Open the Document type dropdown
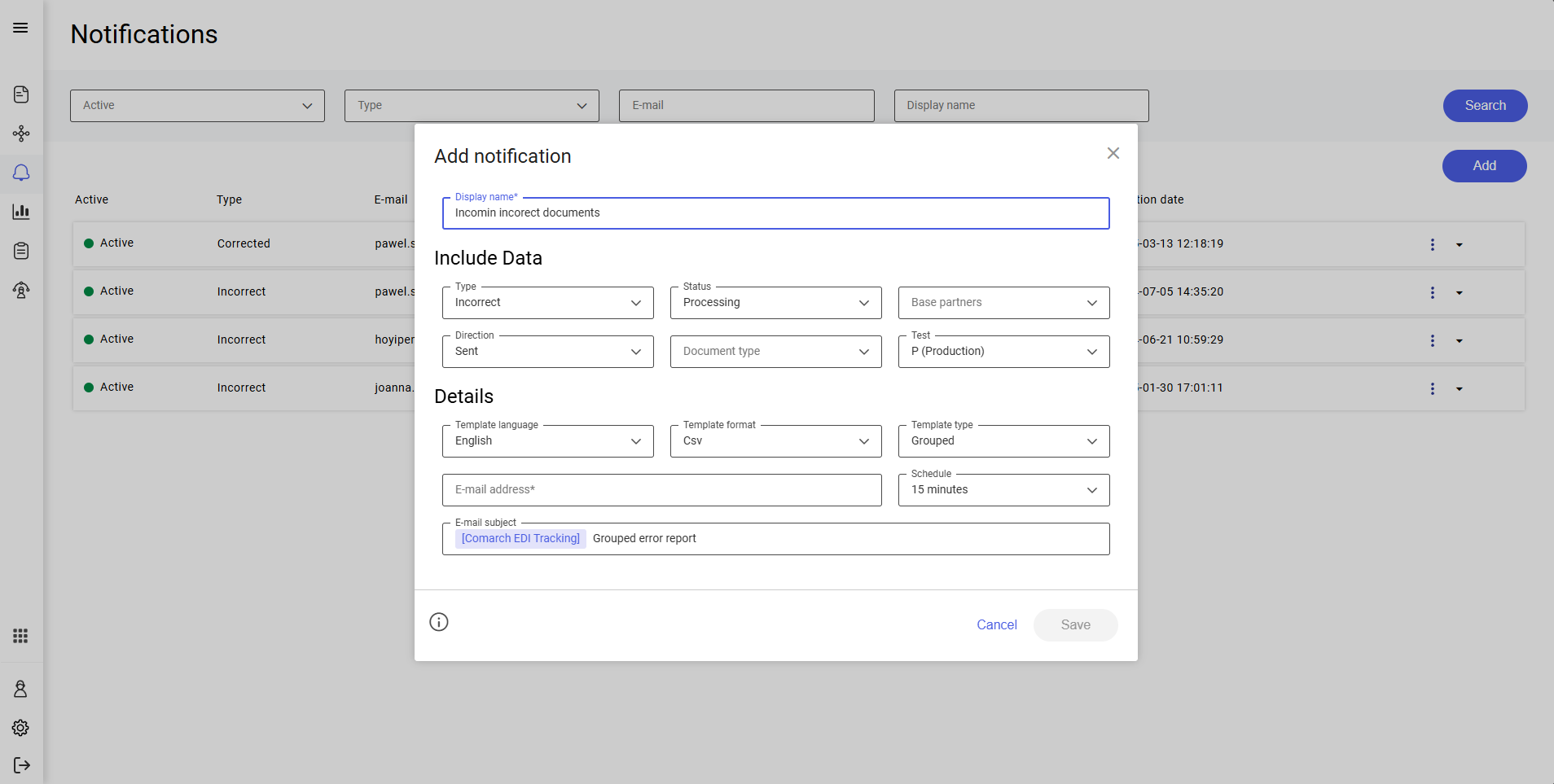1554x784 pixels. [x=775, y=352]
